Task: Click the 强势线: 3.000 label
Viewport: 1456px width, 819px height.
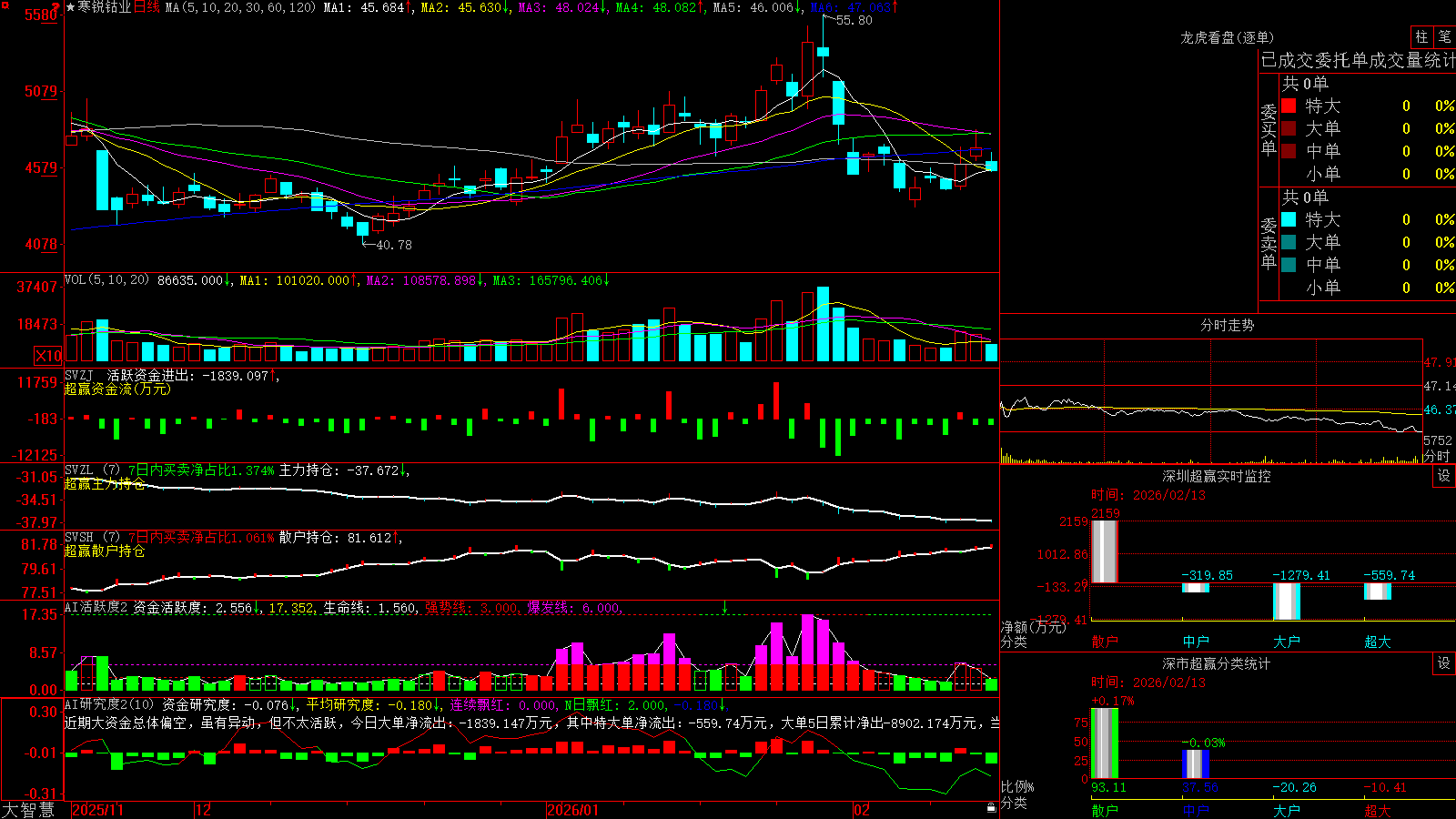Action: (x=472, y=608)
